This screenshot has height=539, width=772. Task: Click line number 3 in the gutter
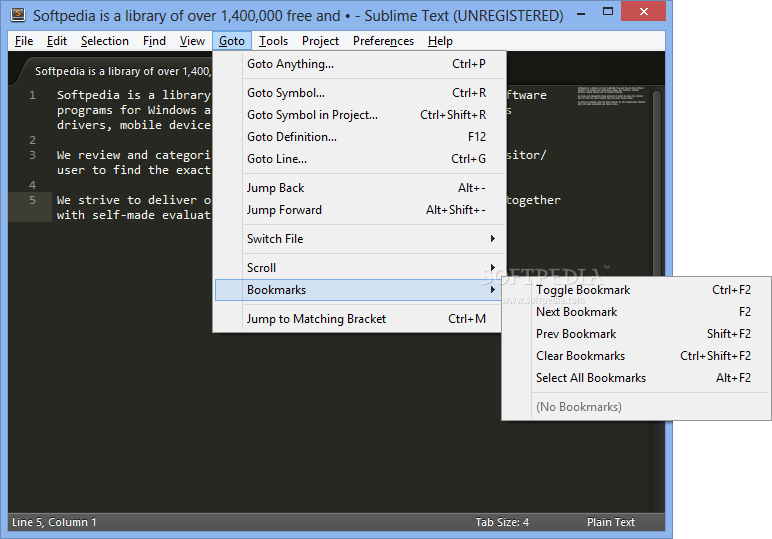pos(32,155)
